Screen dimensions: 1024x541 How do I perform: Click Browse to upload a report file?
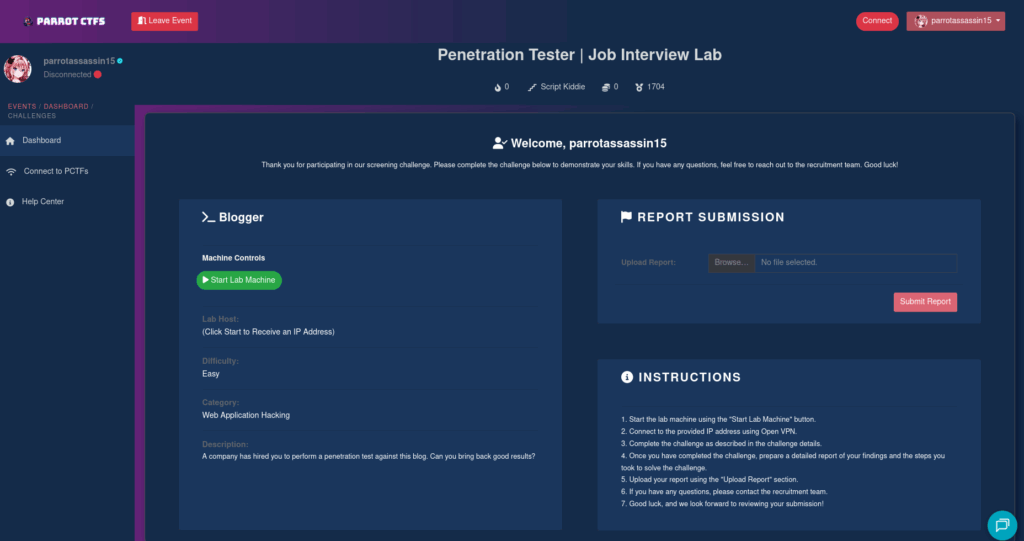(731, 263)
